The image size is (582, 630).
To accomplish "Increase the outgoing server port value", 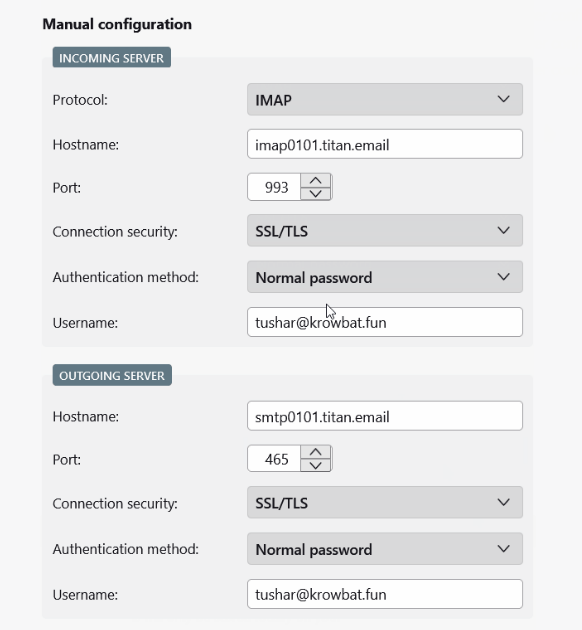I will [316, 452].
